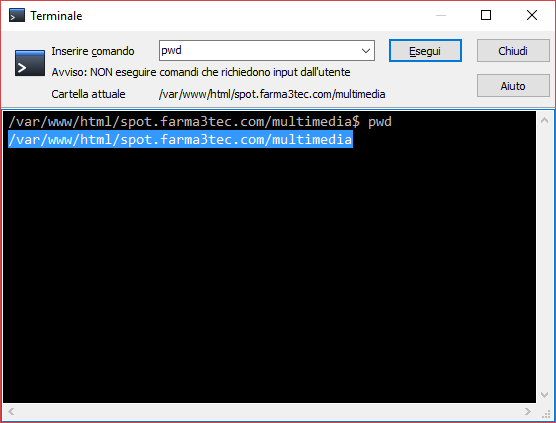Run the command with Esegui button
Image resolution: width=556 pixels, height=423 pixels.
(425, 51)
